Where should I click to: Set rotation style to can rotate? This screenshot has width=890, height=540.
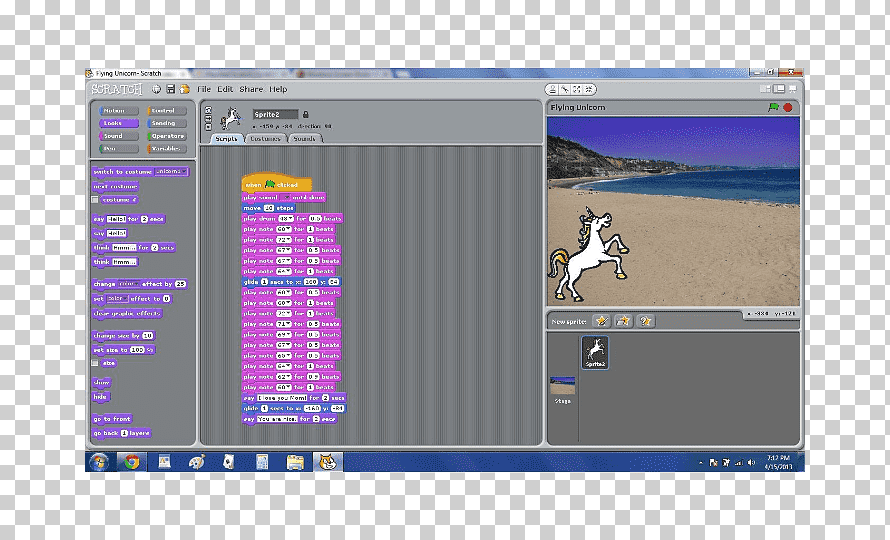point(208,110)
